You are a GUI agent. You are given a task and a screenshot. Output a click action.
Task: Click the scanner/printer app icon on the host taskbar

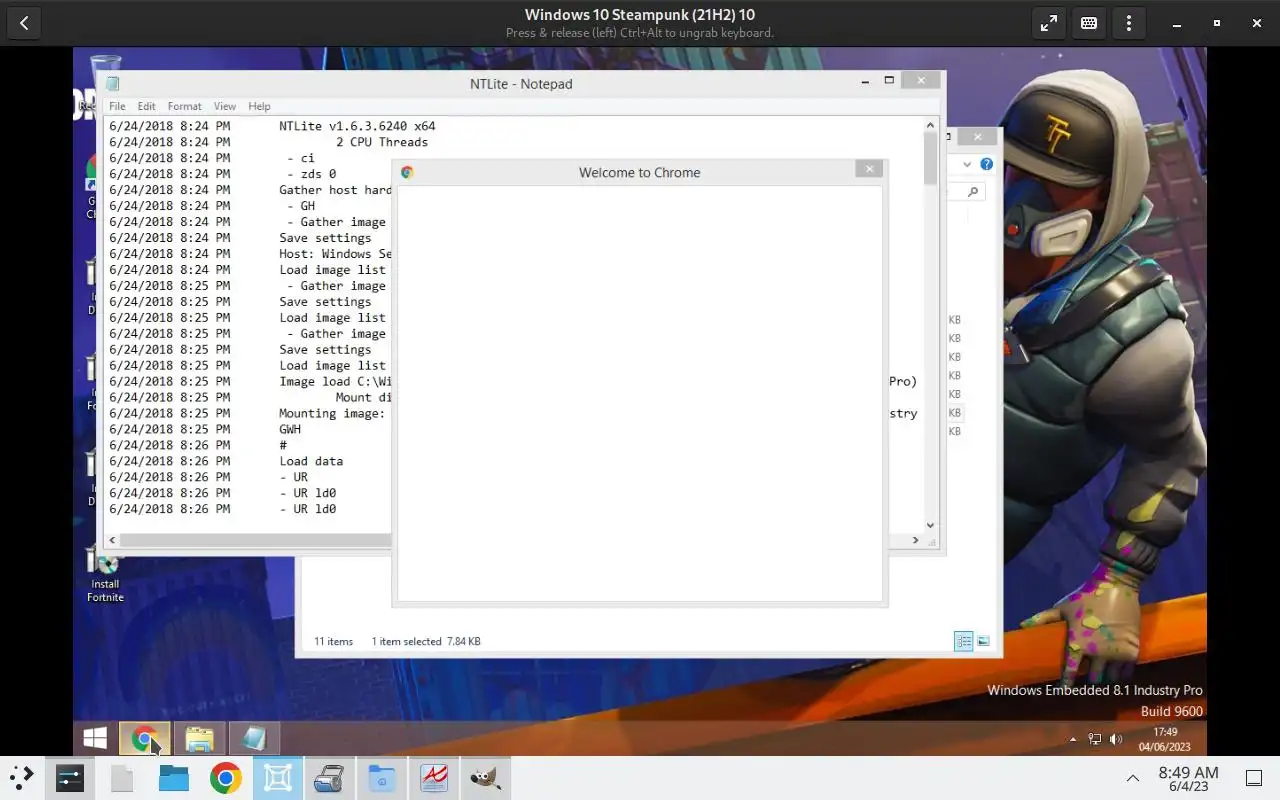(x=330, y=778)
